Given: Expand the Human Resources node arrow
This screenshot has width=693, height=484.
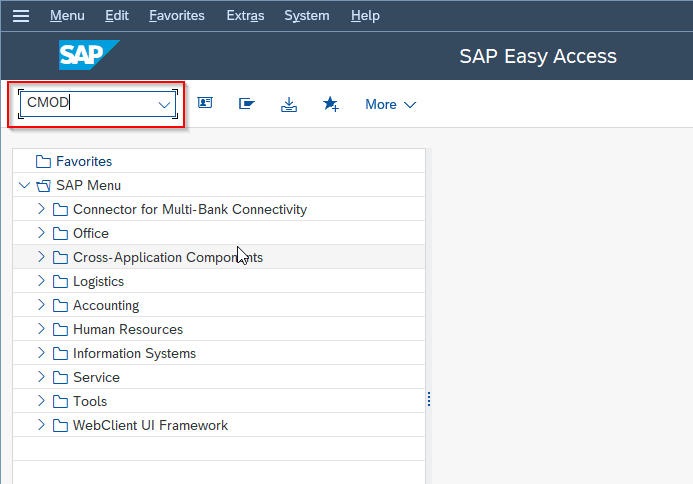Looking at the screenshot, I should (41, 330).
